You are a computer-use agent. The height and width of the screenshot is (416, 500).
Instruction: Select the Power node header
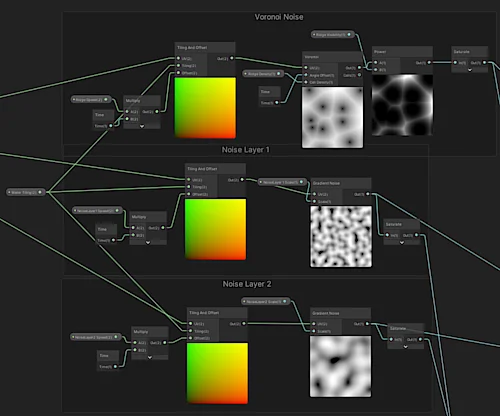point(402,52)
